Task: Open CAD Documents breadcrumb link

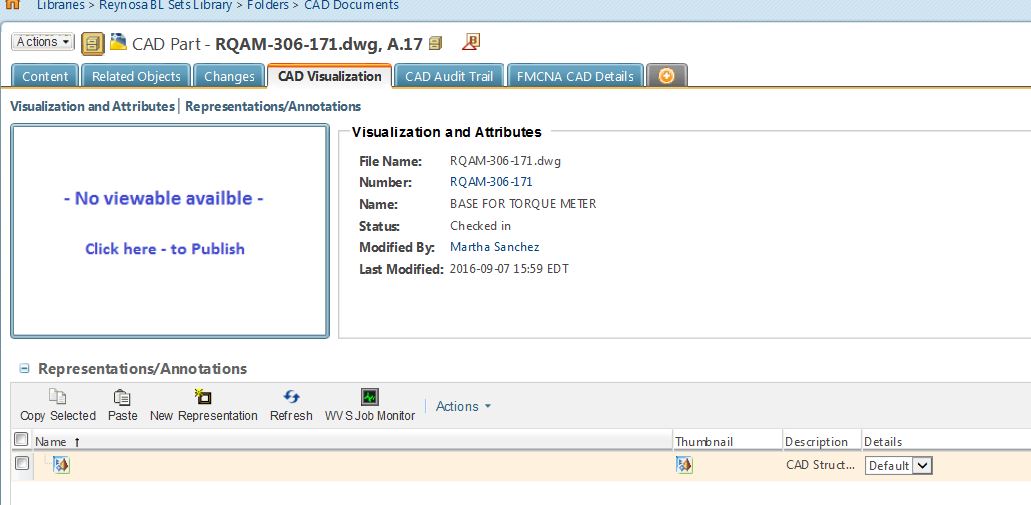Action: coord(351,5)
